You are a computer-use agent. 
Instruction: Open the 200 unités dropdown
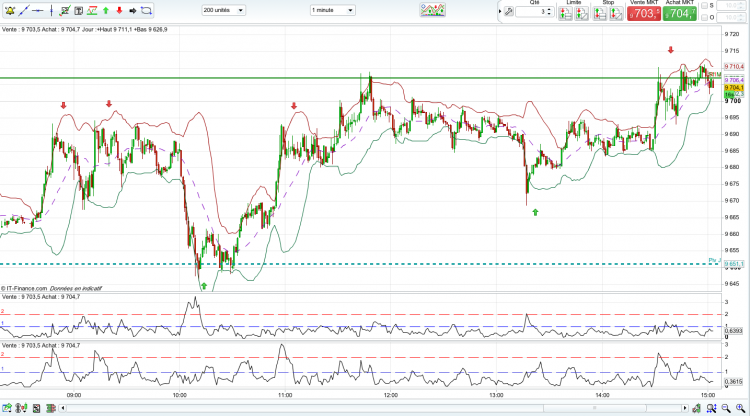tap(223, 10)
